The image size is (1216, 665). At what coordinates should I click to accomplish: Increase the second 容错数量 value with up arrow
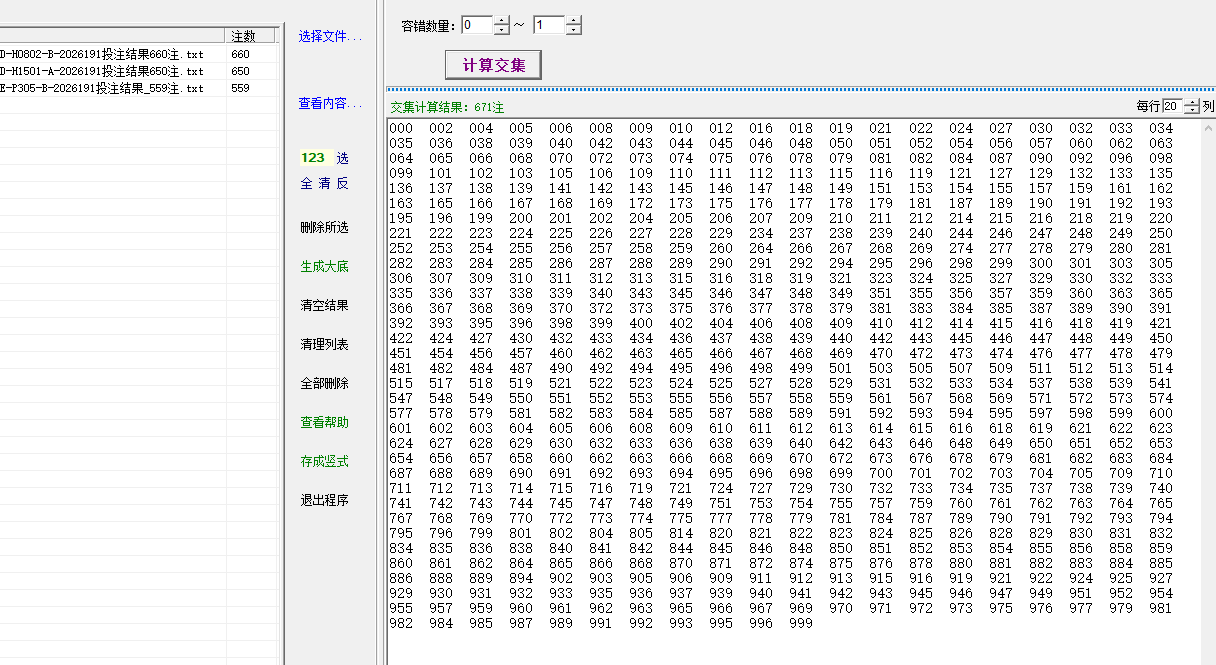tap(573, 21)
